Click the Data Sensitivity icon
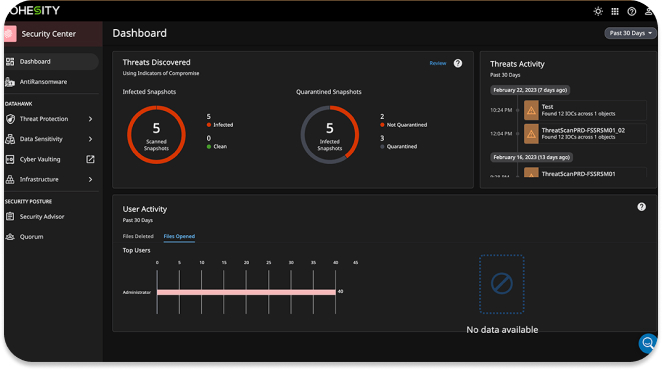The width and height of the screenshot is (662, 370). coord(10,139)
